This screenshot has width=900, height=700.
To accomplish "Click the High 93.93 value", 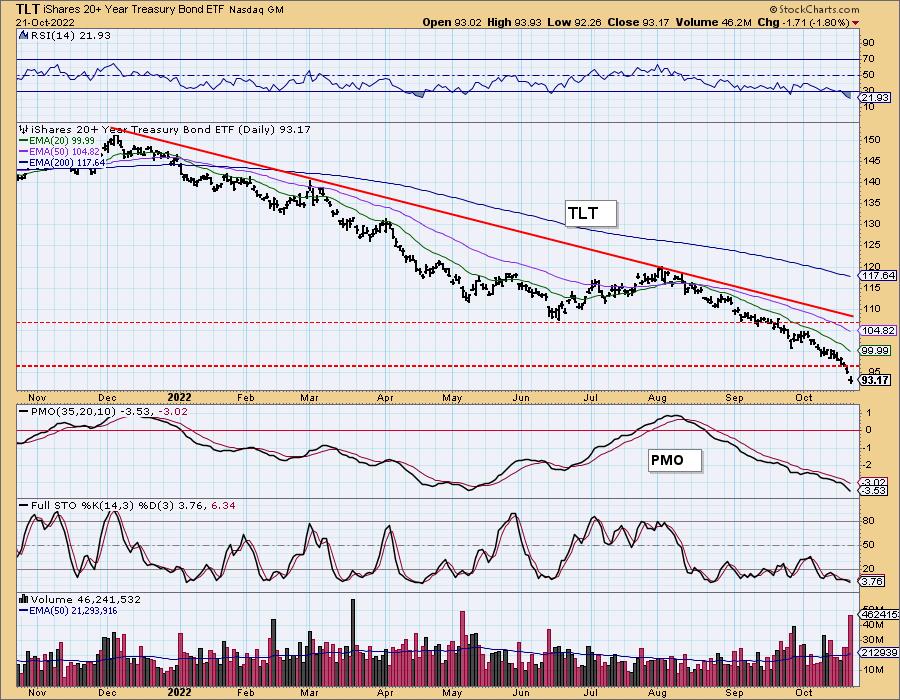I will 515,22.
